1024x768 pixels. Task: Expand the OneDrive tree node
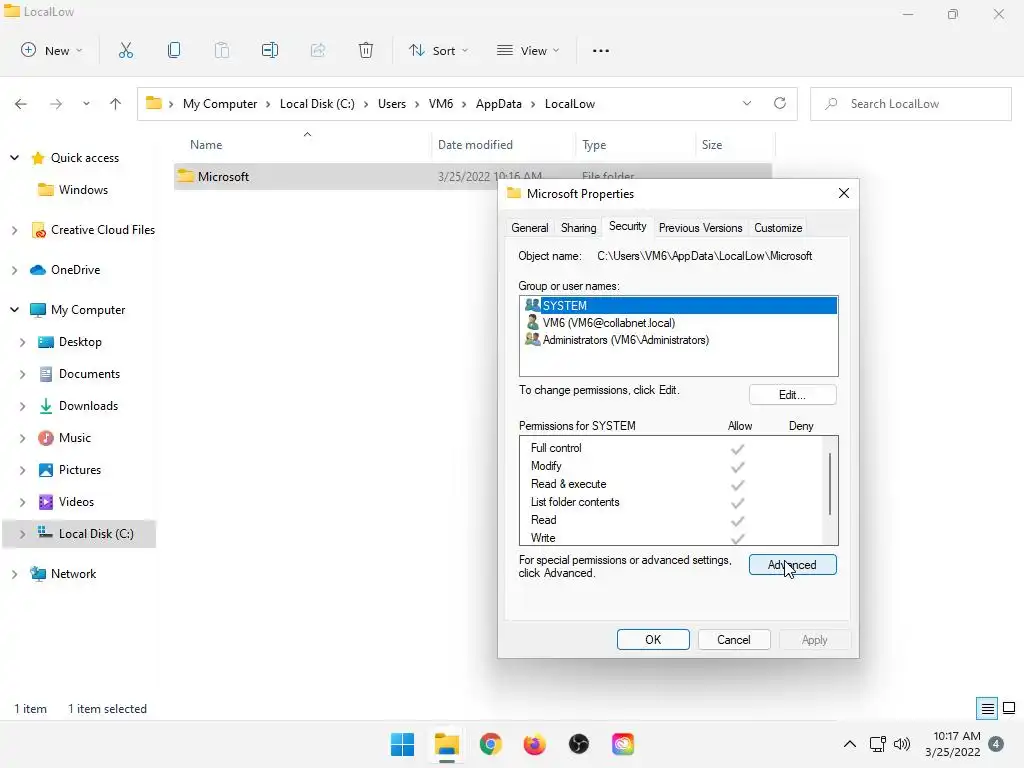pyautogui.click(x=14, y=270)
